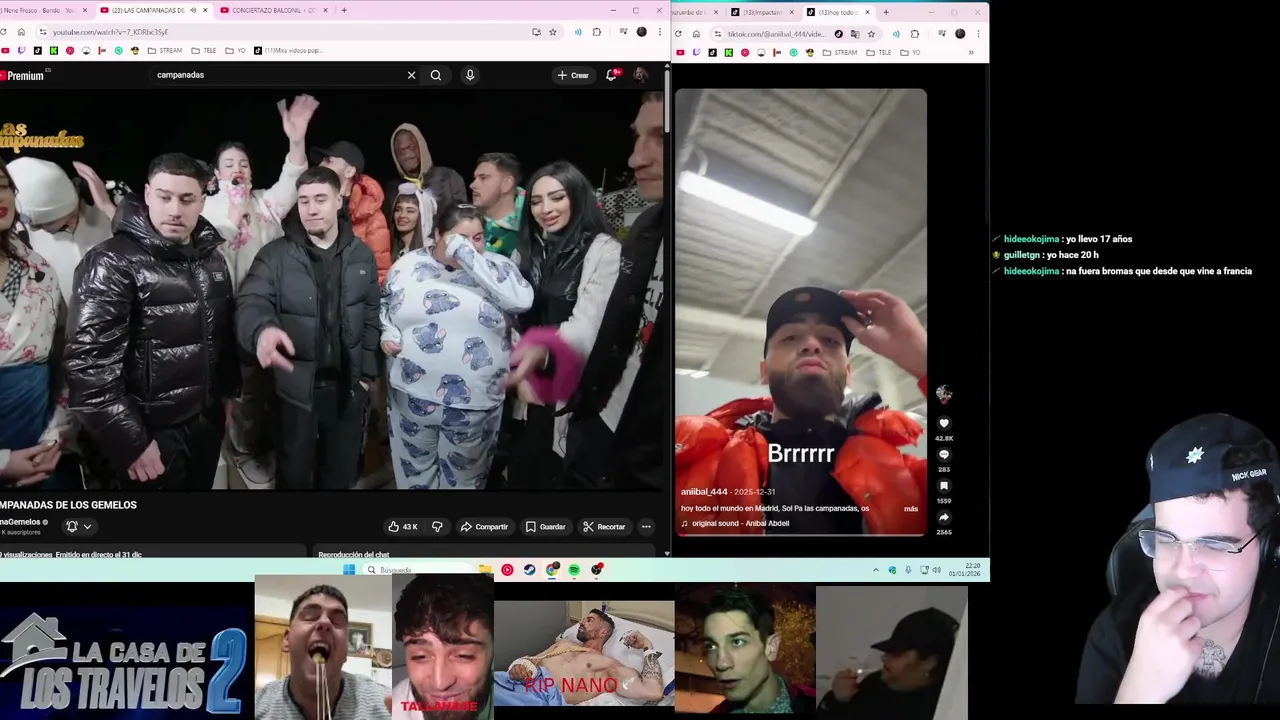Open Spotify from the Windows taskbar
1280x720 pixels.
tap(574, 570)
